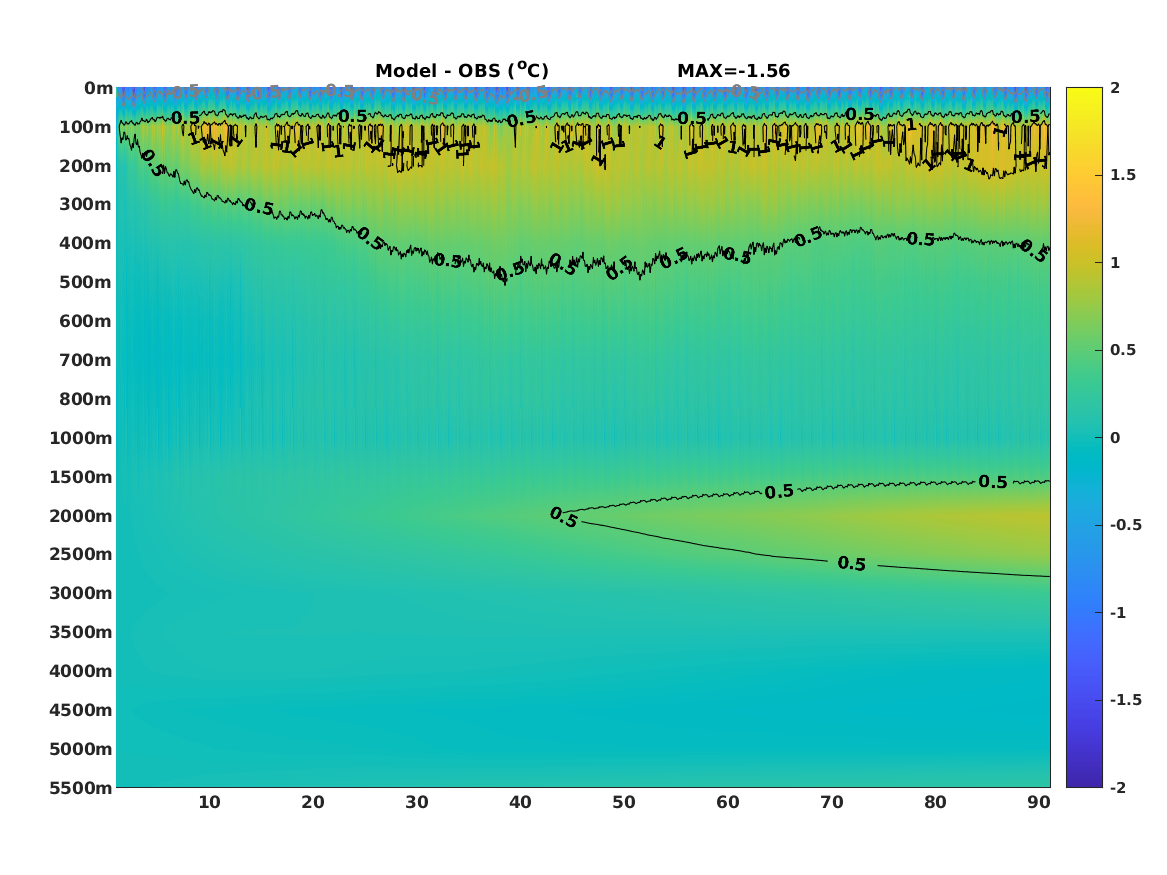The width and height of the screenshot is (1167, 875).
Task: Click the '3500m' depth axis label
Action: (81, 632)
